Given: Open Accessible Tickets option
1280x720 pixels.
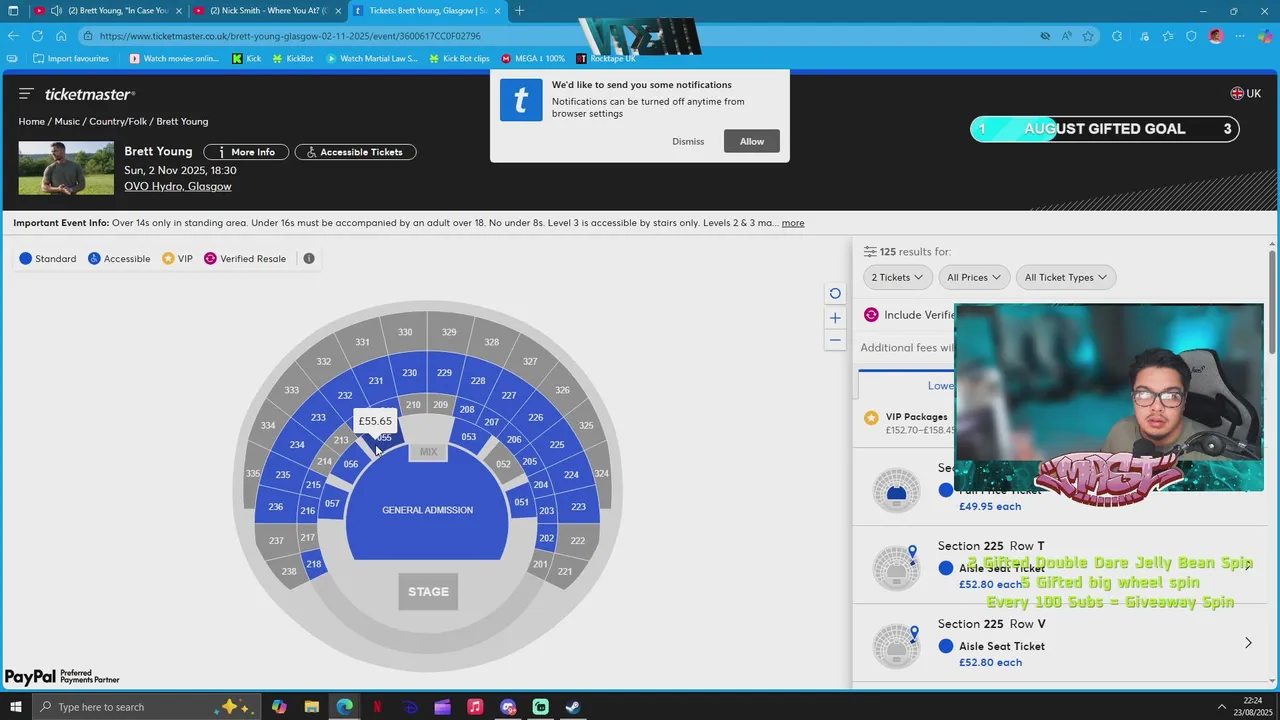Looking at the screenshot, I should coord(355,152).
